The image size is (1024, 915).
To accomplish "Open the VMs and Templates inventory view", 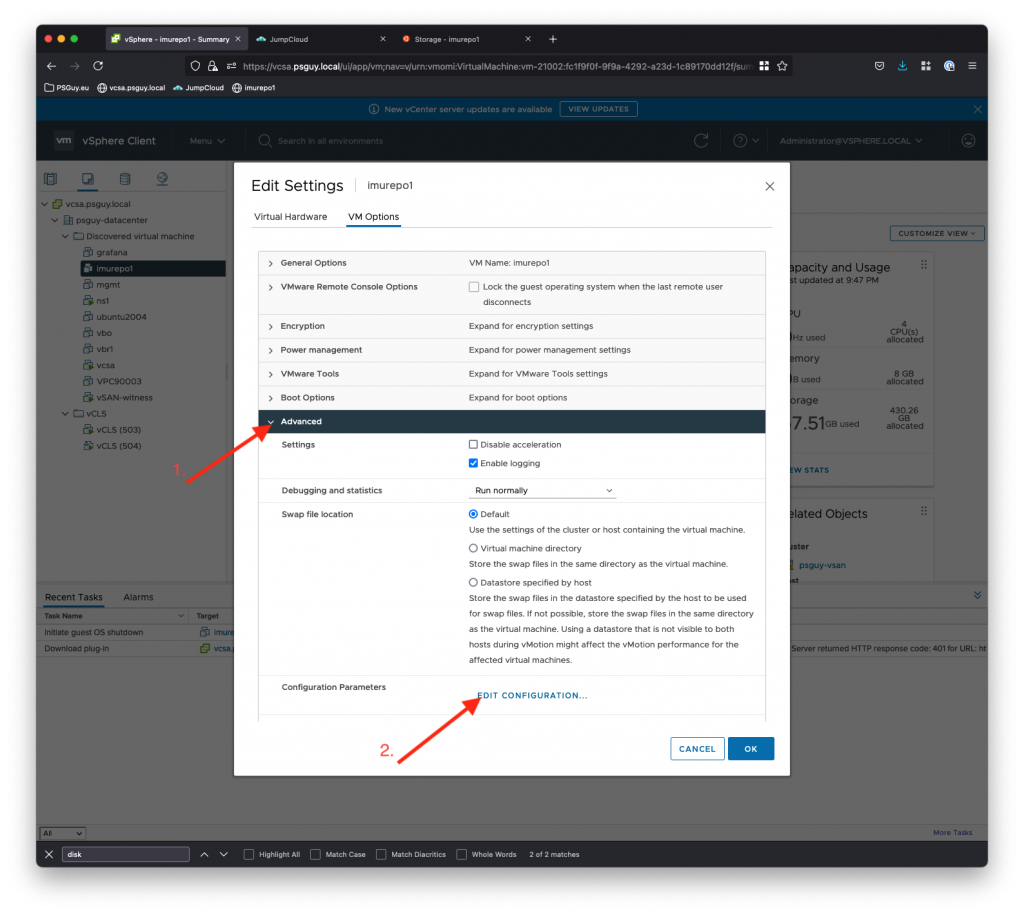I will pyautogui.click(x=88, y=179).
